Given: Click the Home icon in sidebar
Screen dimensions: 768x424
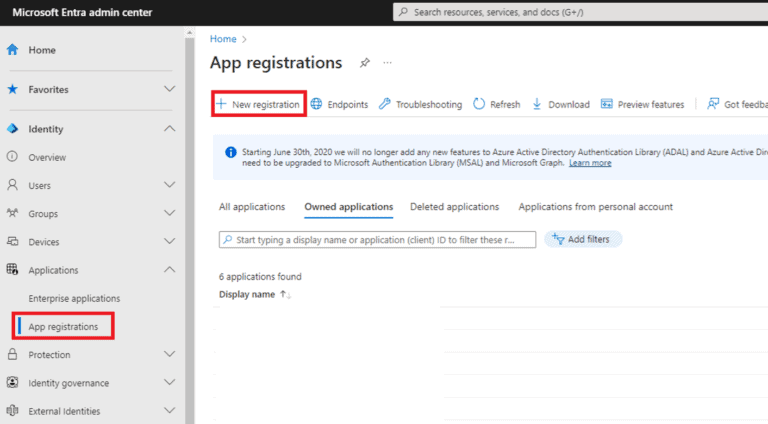Looking at the screenshot, I should coord(12,49).
